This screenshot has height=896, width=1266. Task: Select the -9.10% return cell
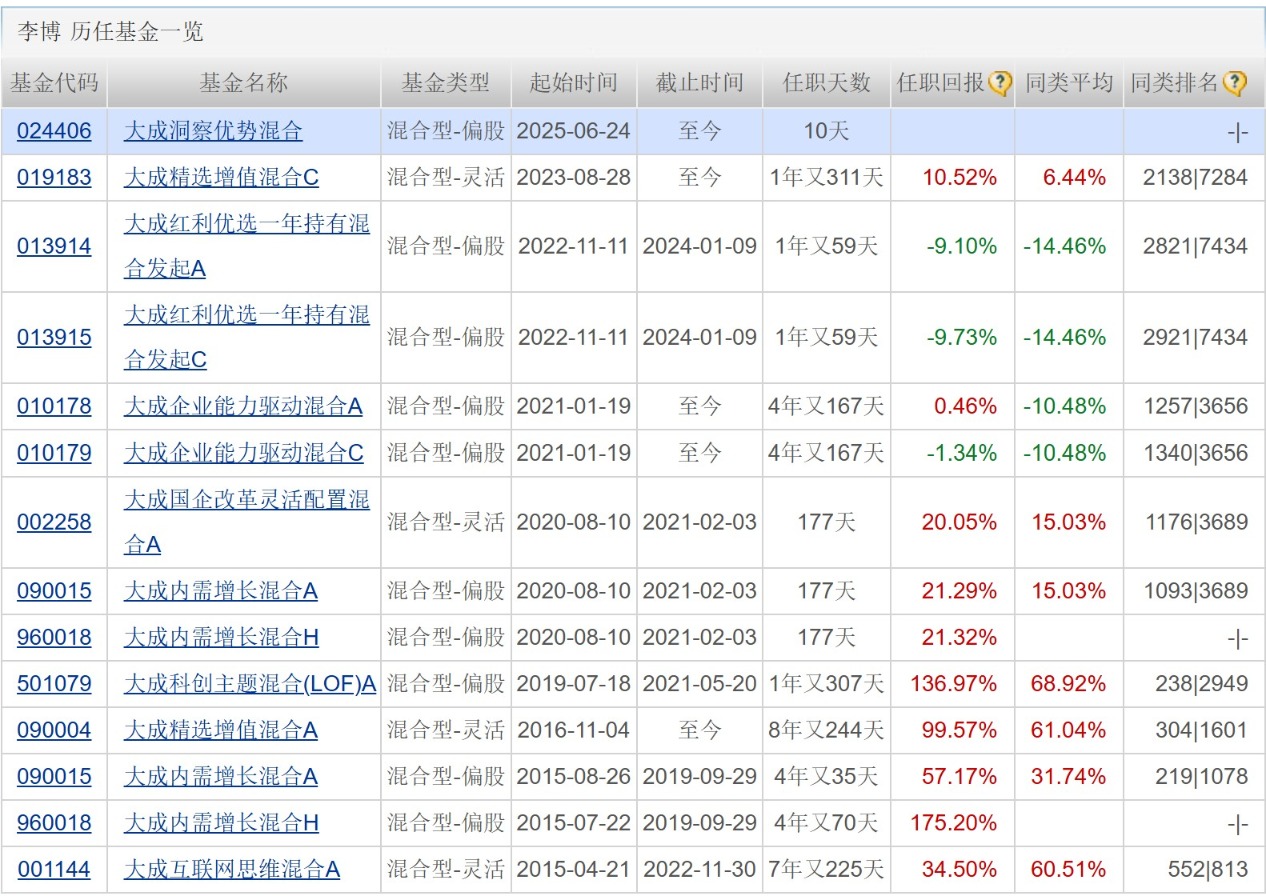pos(953,246)
